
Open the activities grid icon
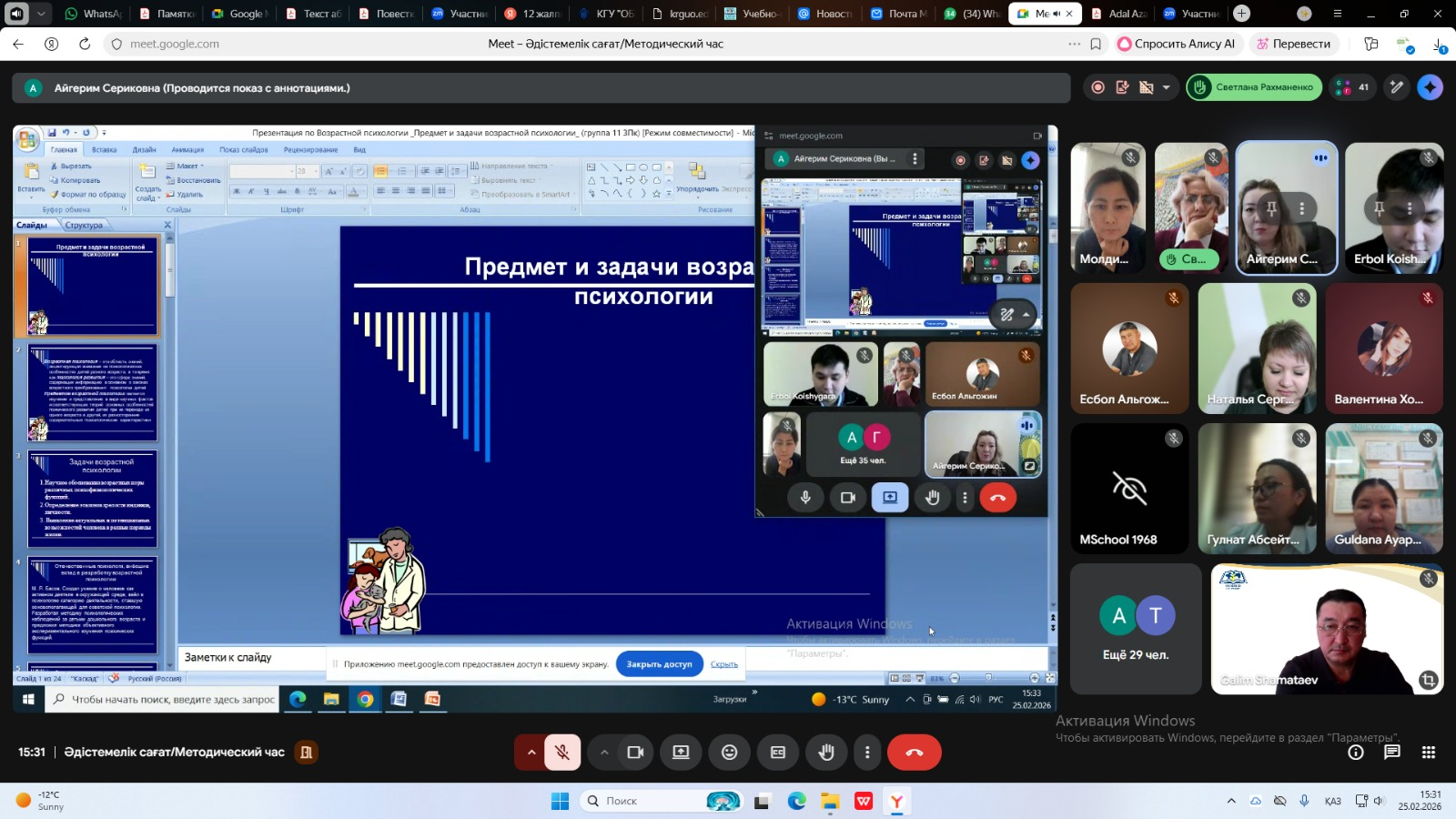point(1428,753)
